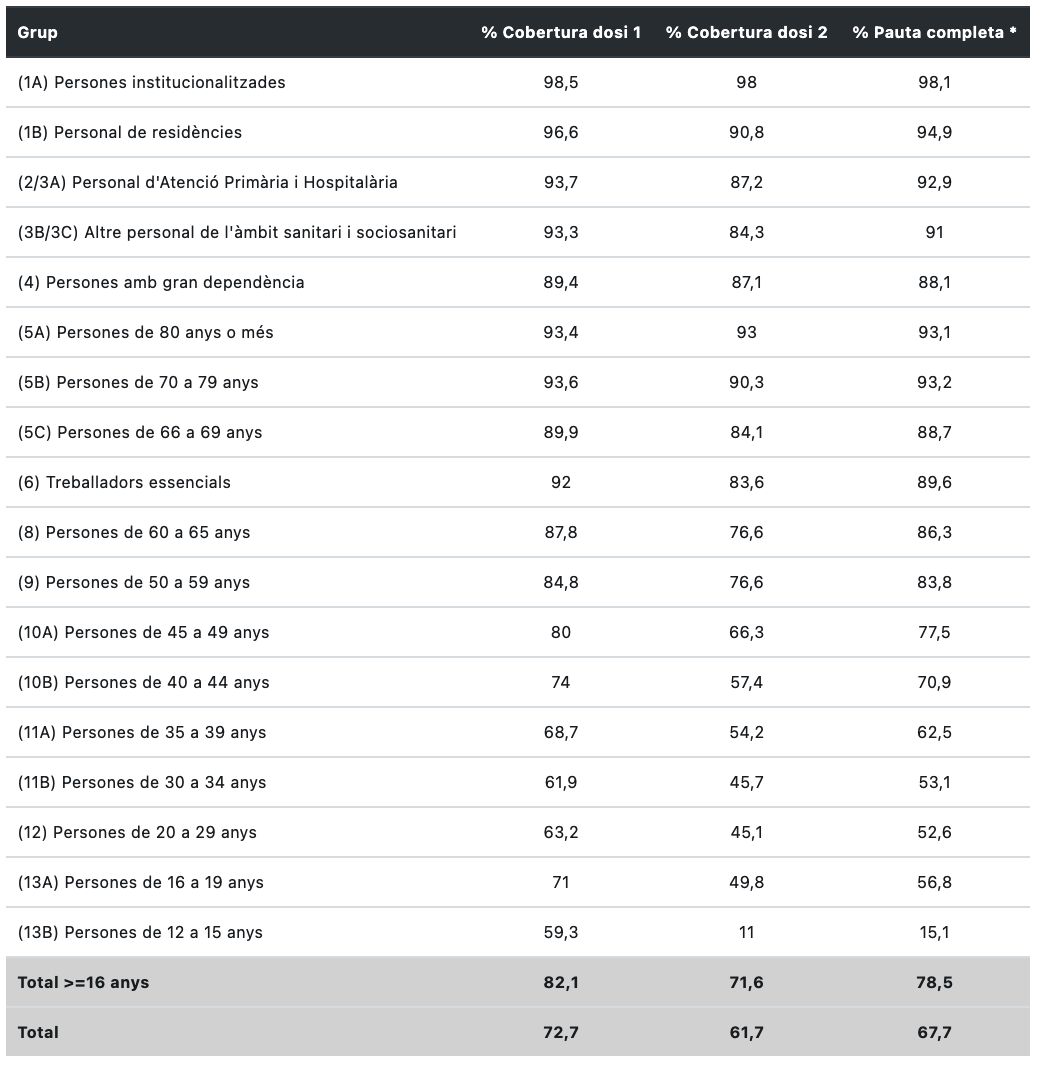Select the Persones institucionalitzades row label

pos(151,82)
